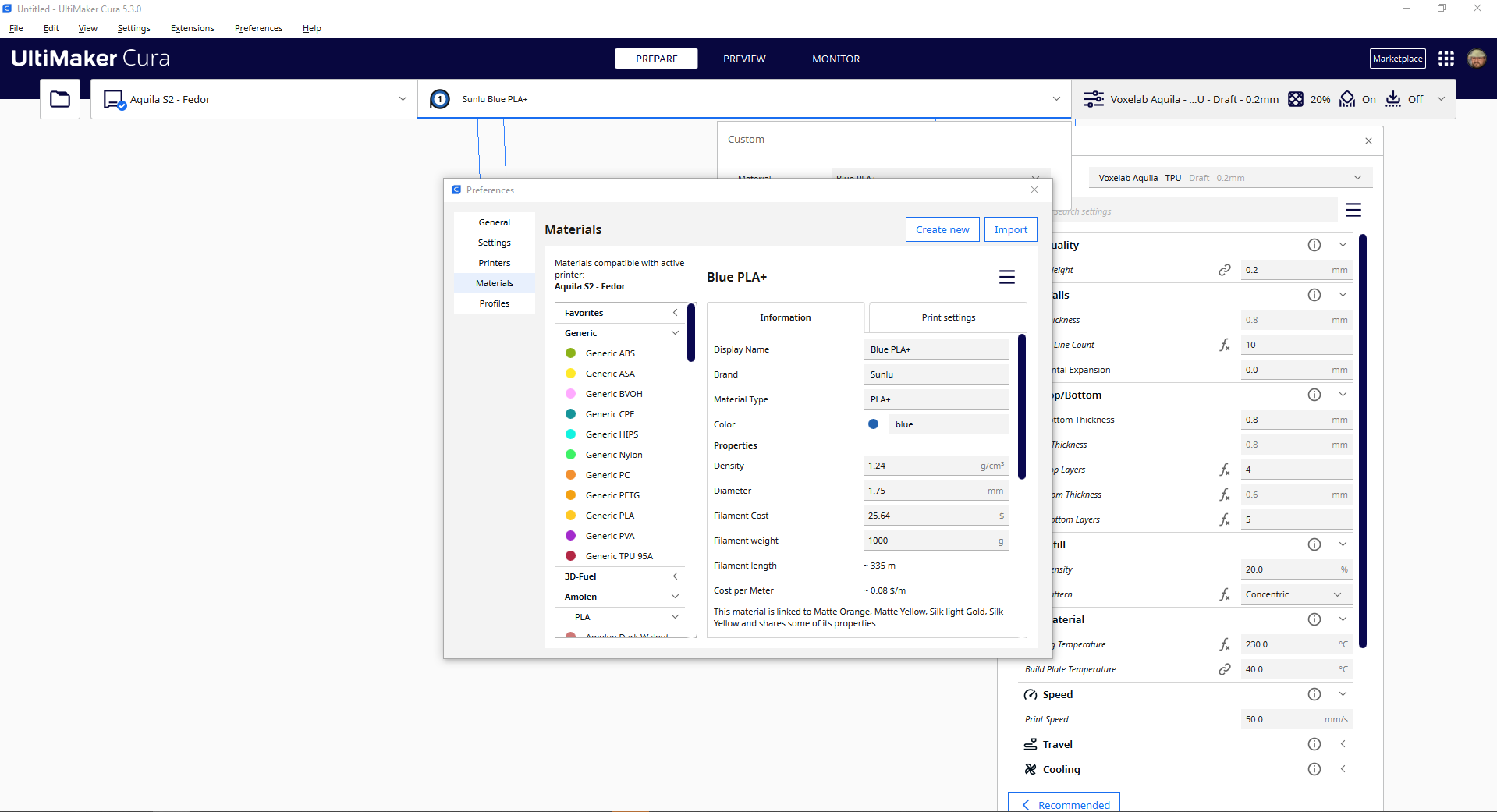Open the Infill Pattern Concentric dropdown
Screen dimensions: 1497x812
[1295, 594]
